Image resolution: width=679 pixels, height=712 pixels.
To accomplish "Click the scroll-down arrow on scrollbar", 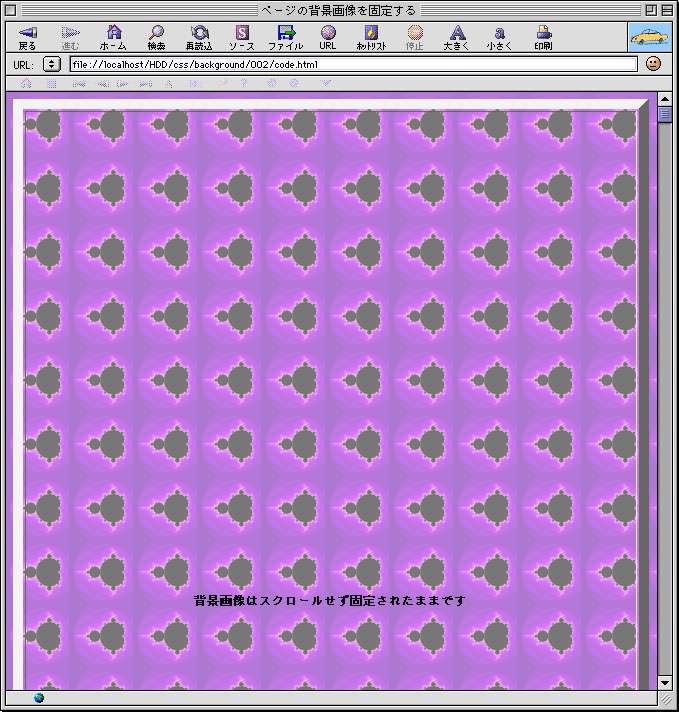I will [x=665, y=682].
